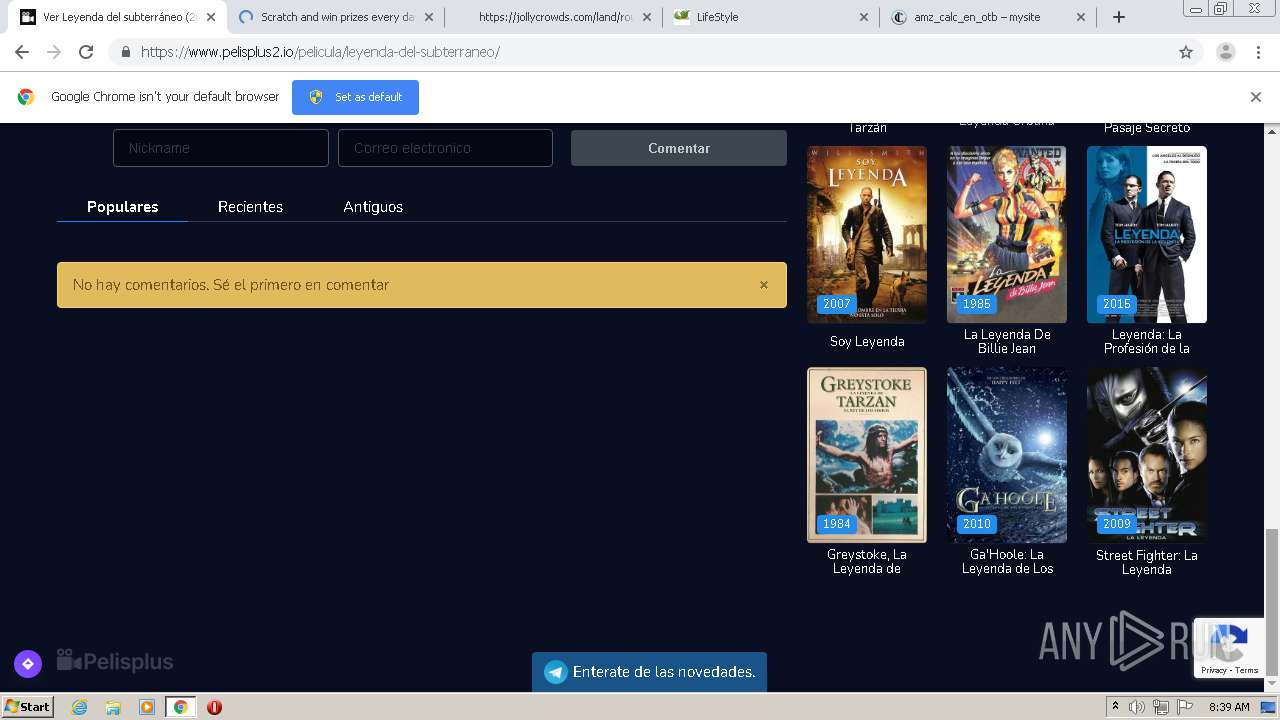This screenshot has width=1280, height=720.
Task: Show hidden system tray icons
Action: [1115, 707]
